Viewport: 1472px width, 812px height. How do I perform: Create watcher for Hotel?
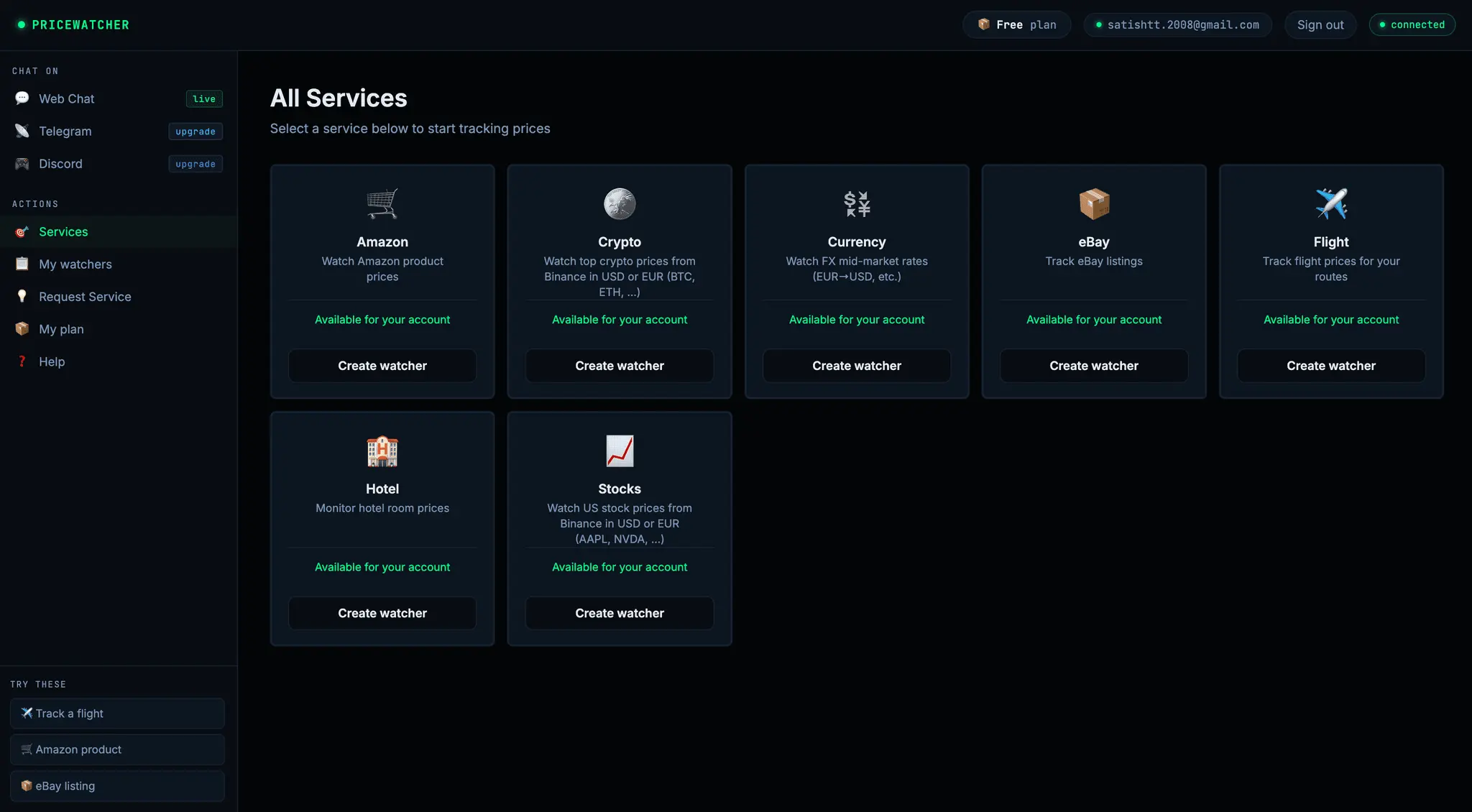[x=382, y=613]
